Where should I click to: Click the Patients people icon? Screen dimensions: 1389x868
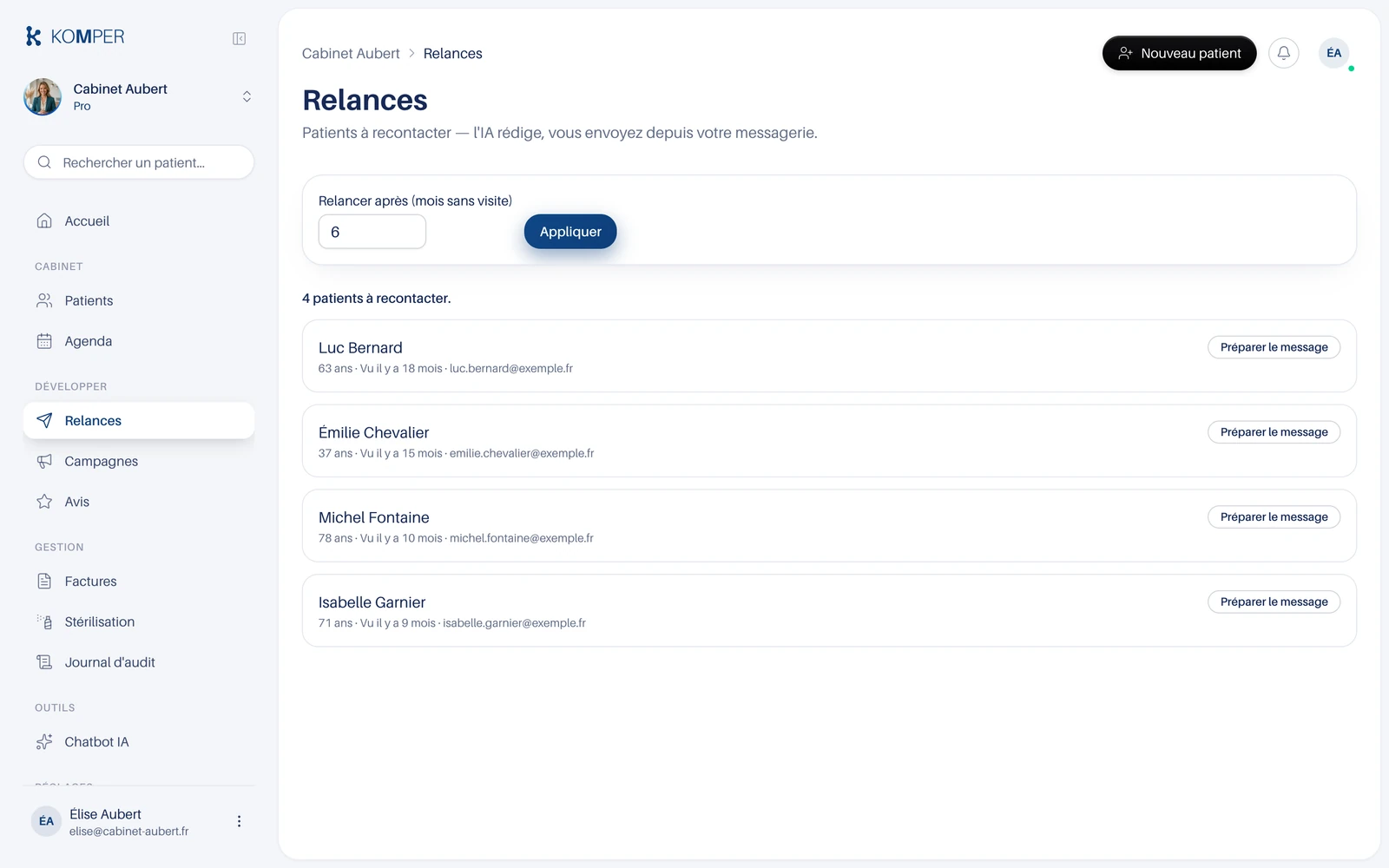click(44, 300)
